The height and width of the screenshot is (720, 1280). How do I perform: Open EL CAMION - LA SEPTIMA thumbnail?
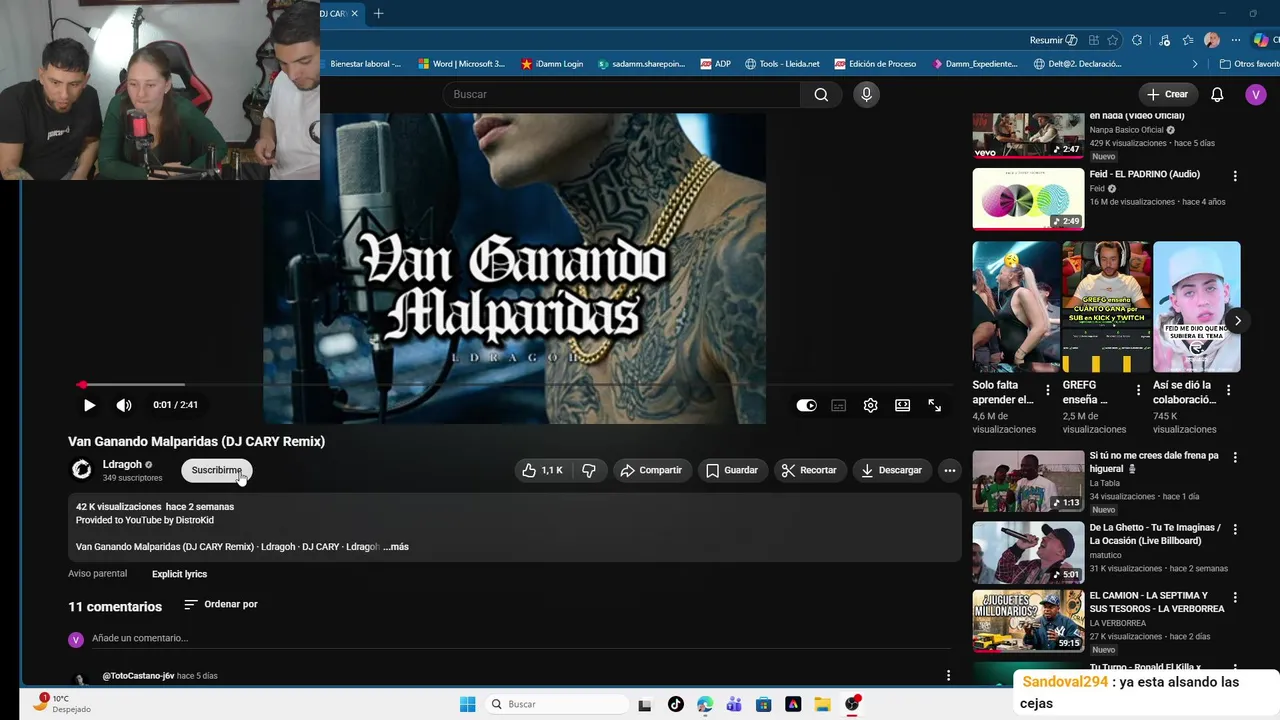(x=1028, y=620)
